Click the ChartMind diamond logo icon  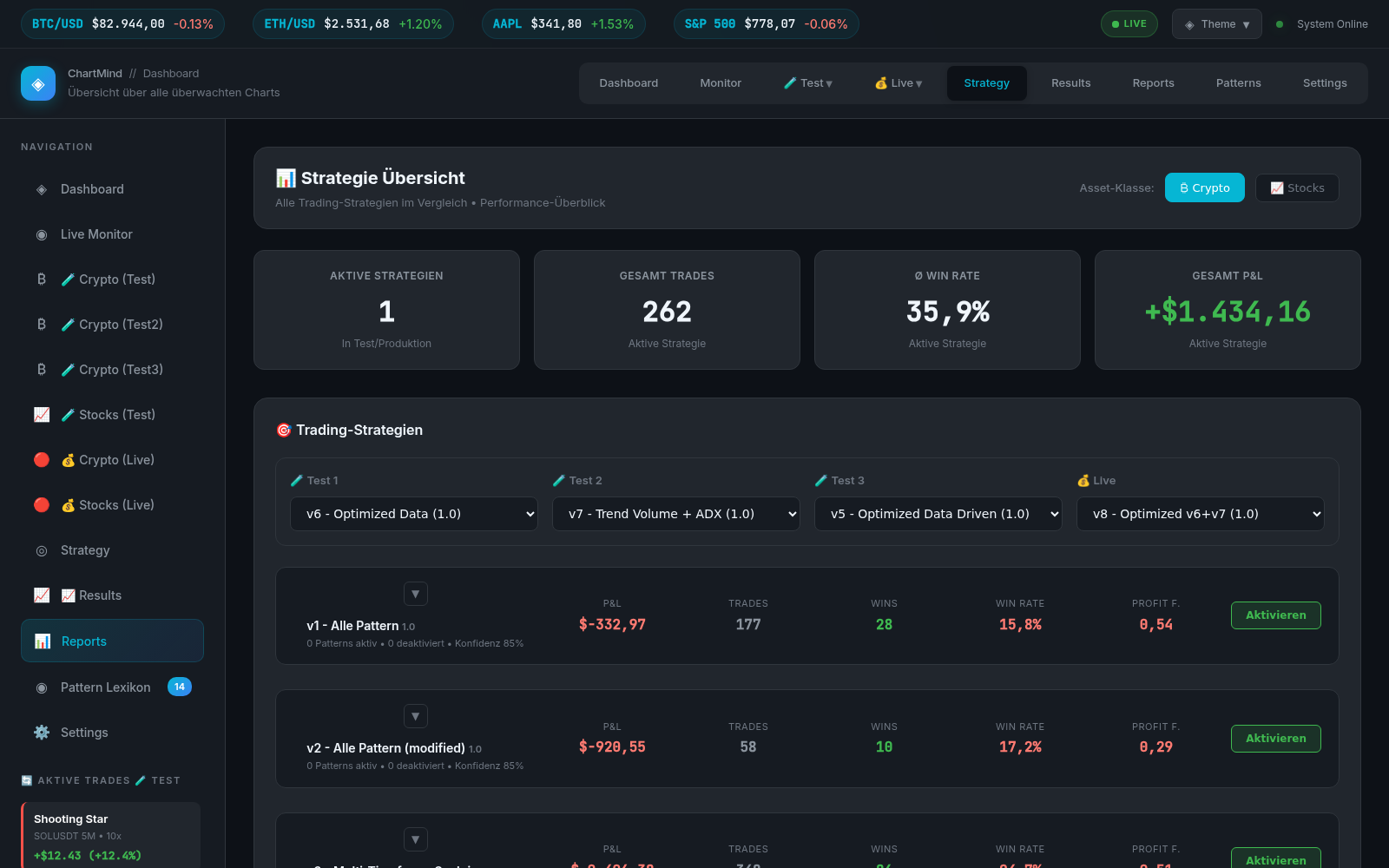(38, 83)
